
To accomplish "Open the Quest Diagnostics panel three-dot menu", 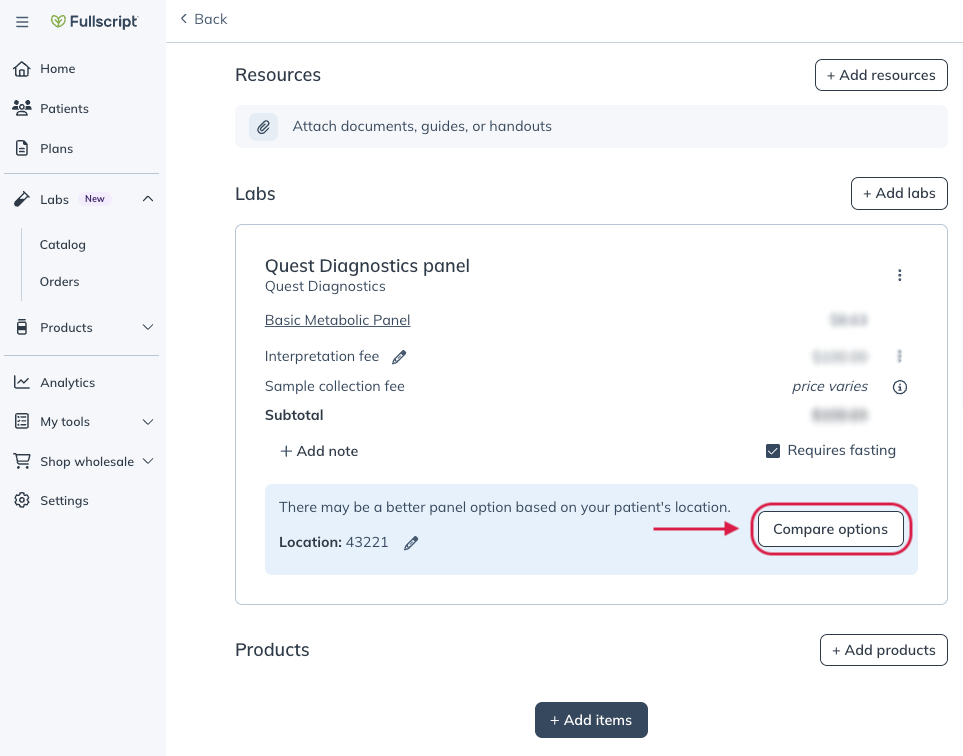I will [900, 275].
